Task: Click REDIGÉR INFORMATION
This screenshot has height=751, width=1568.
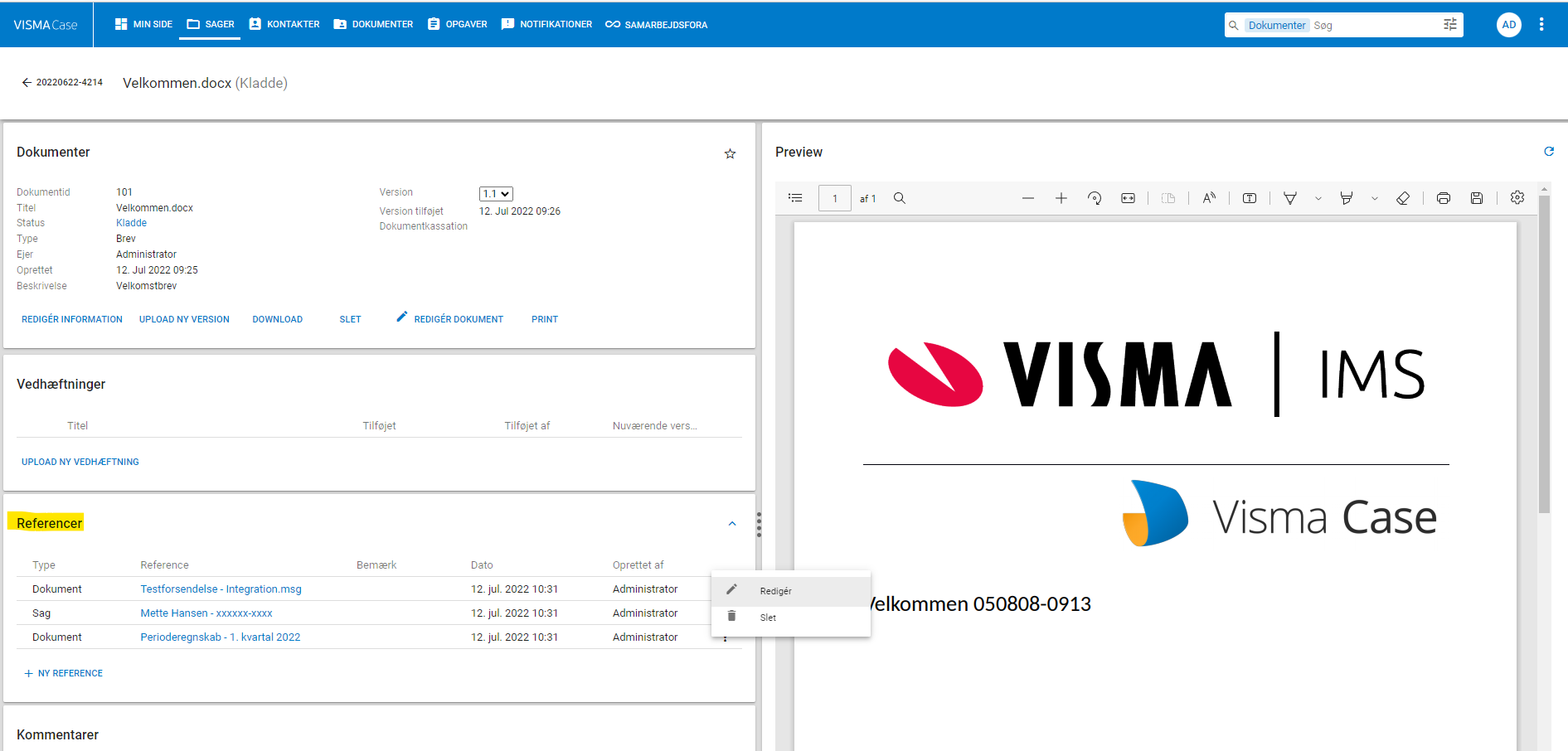Action: (72, 319)
